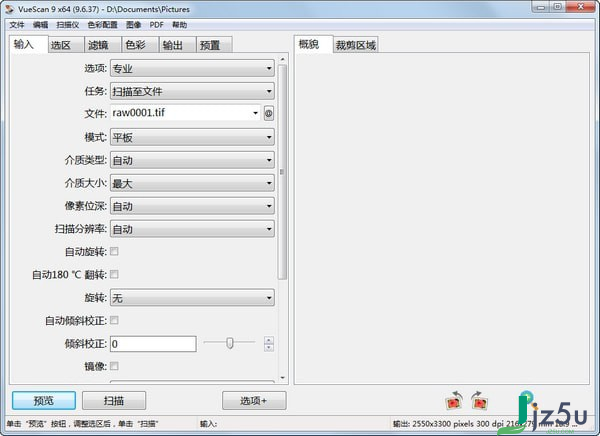Open the 选项 dropdown set to 专业

click(192, 69)
